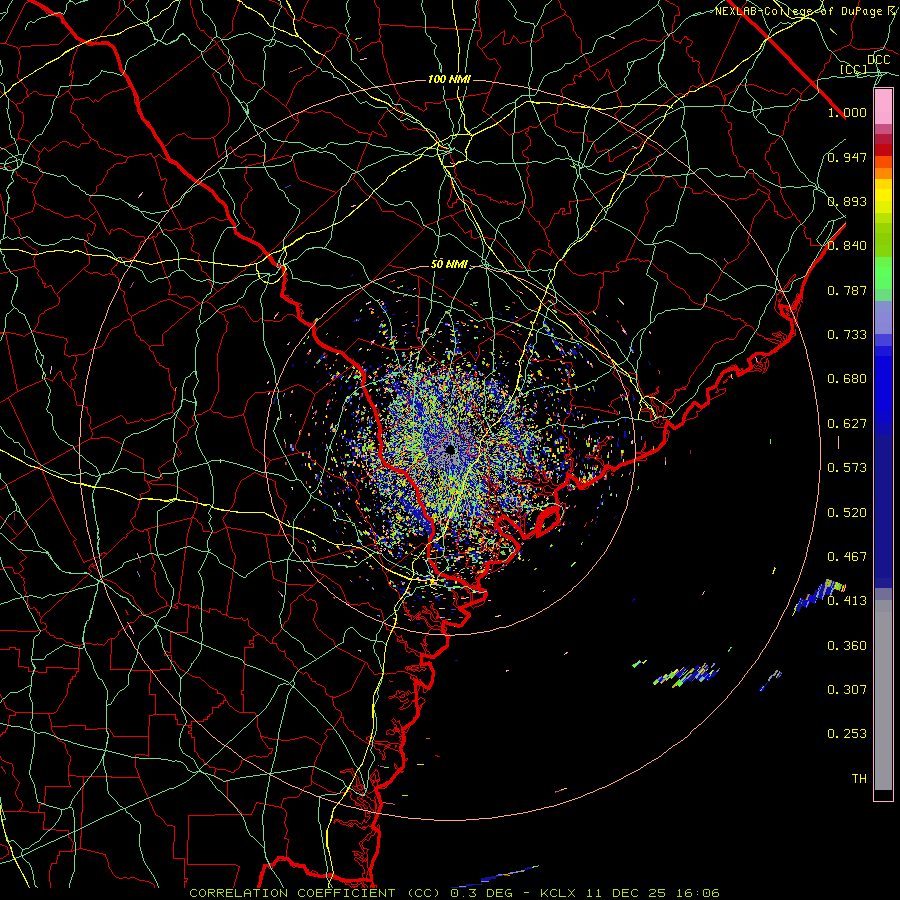Click the KCLX radar site center marker
900x900 pixels.
pyautogui.click(x=451, y=449)
